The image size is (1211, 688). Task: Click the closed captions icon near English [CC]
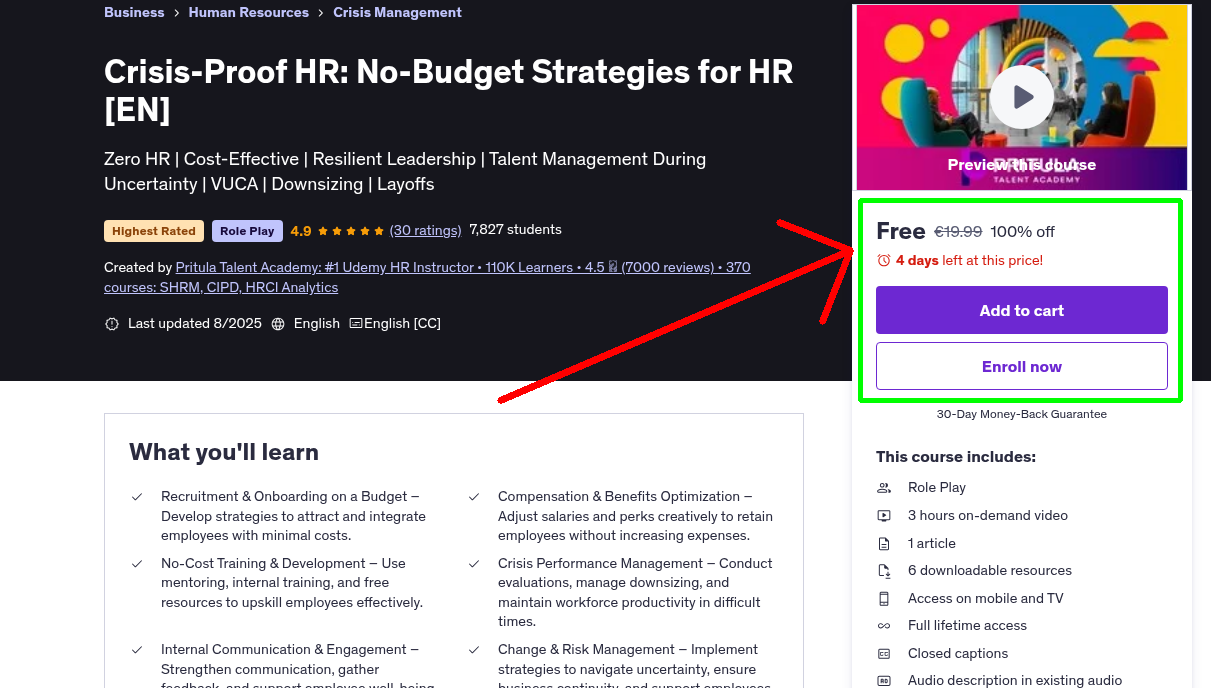pyautogui.click(x=355, y=324)
